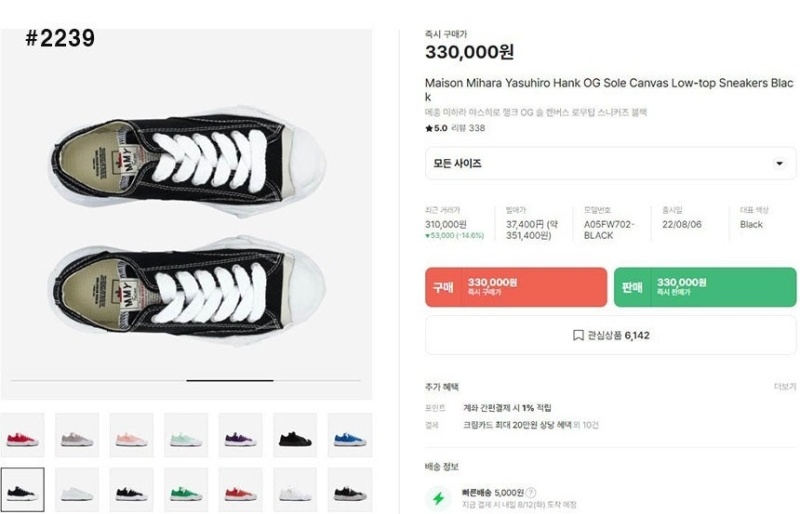Image resolution: width=800 pixels, height=514 pixels.
Task: Click the star rating 5.0 icon
Action: point(429,128)
